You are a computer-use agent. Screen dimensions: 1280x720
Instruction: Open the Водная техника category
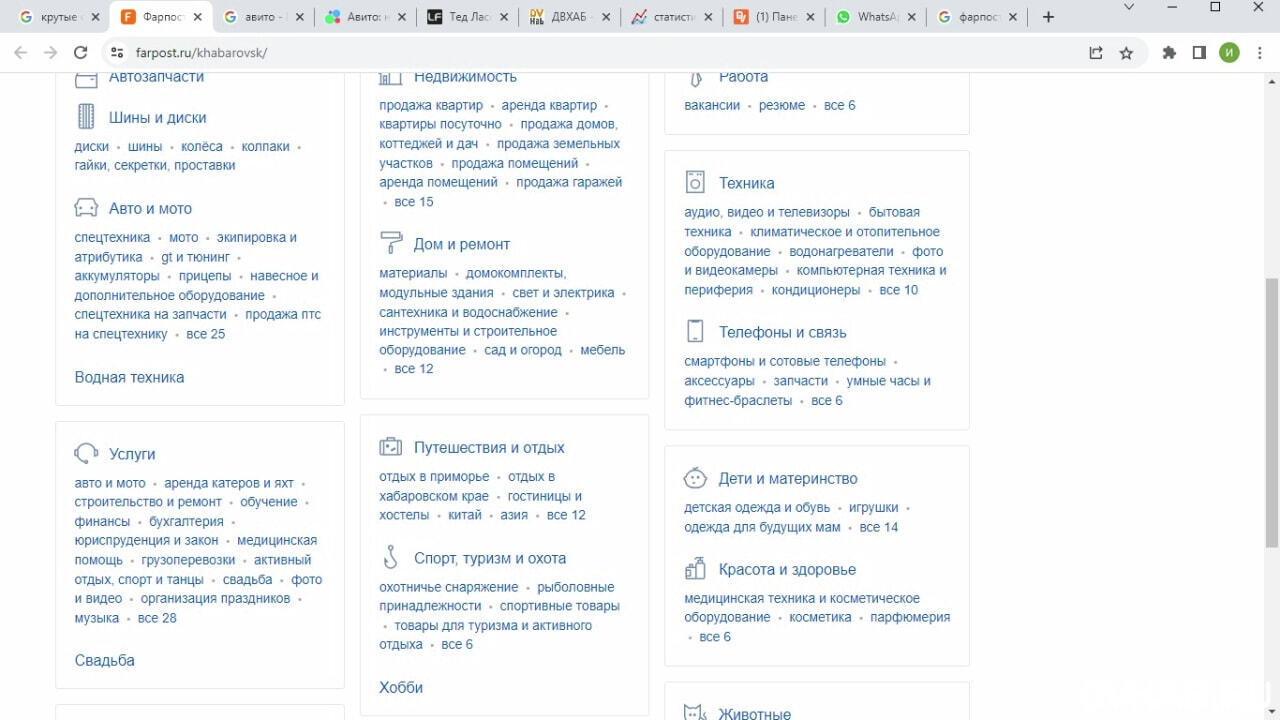(129, 377)
